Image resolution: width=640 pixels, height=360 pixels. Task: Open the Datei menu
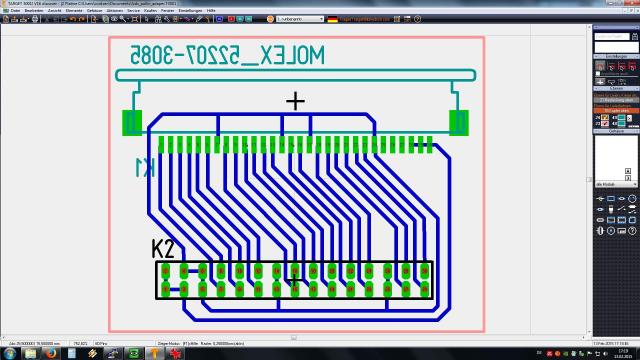pyautogui.click(x=16, y=11)
